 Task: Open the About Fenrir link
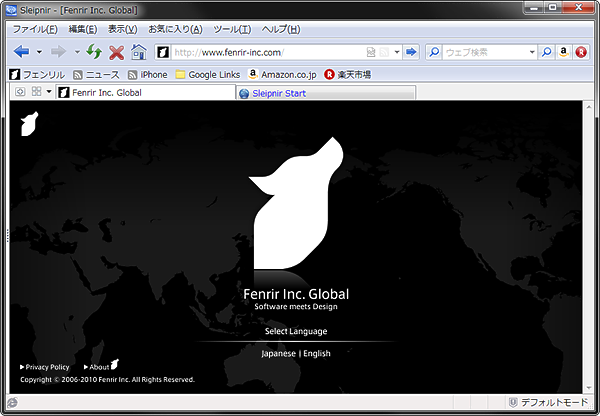pyautogui.click(x=101, y=366)
